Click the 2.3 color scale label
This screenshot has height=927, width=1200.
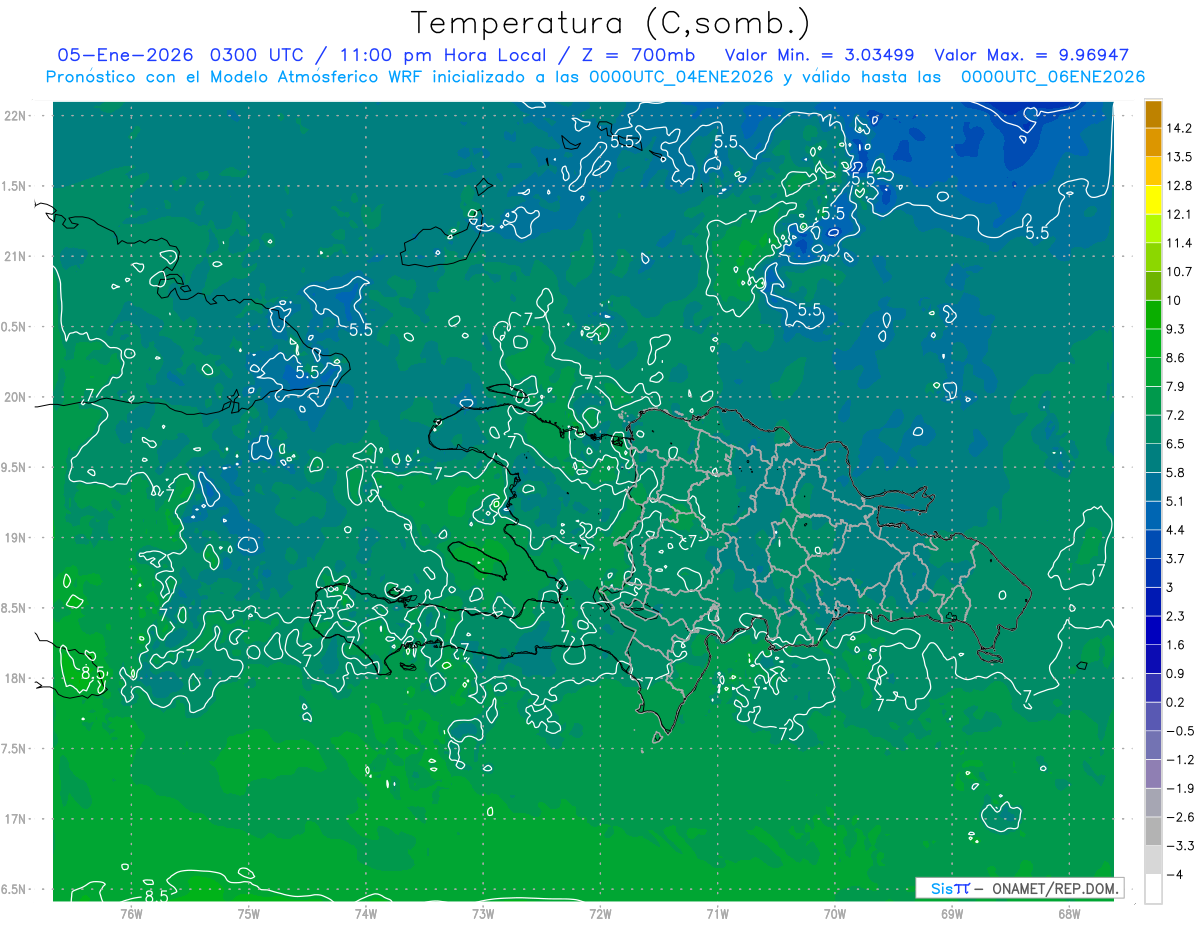tap(1178, 616)
